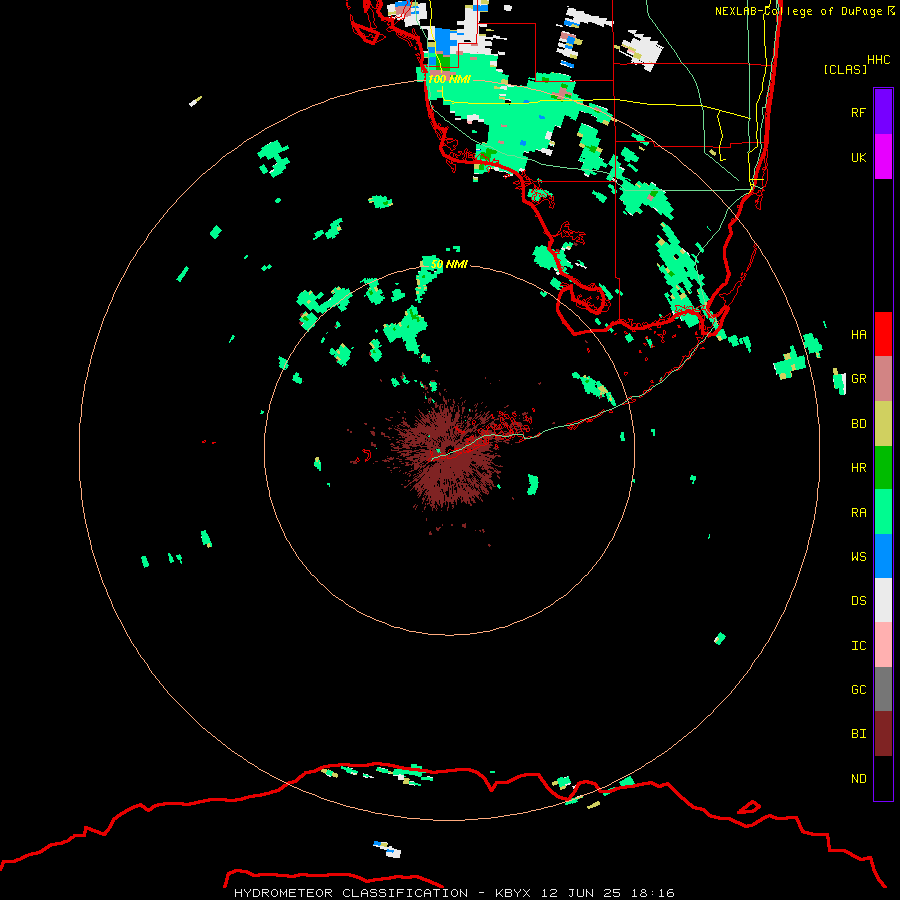The width and height of the screenshot is (900, 900).
Task: Click the HA red legend swatch
Action: (x=883, y=334)
